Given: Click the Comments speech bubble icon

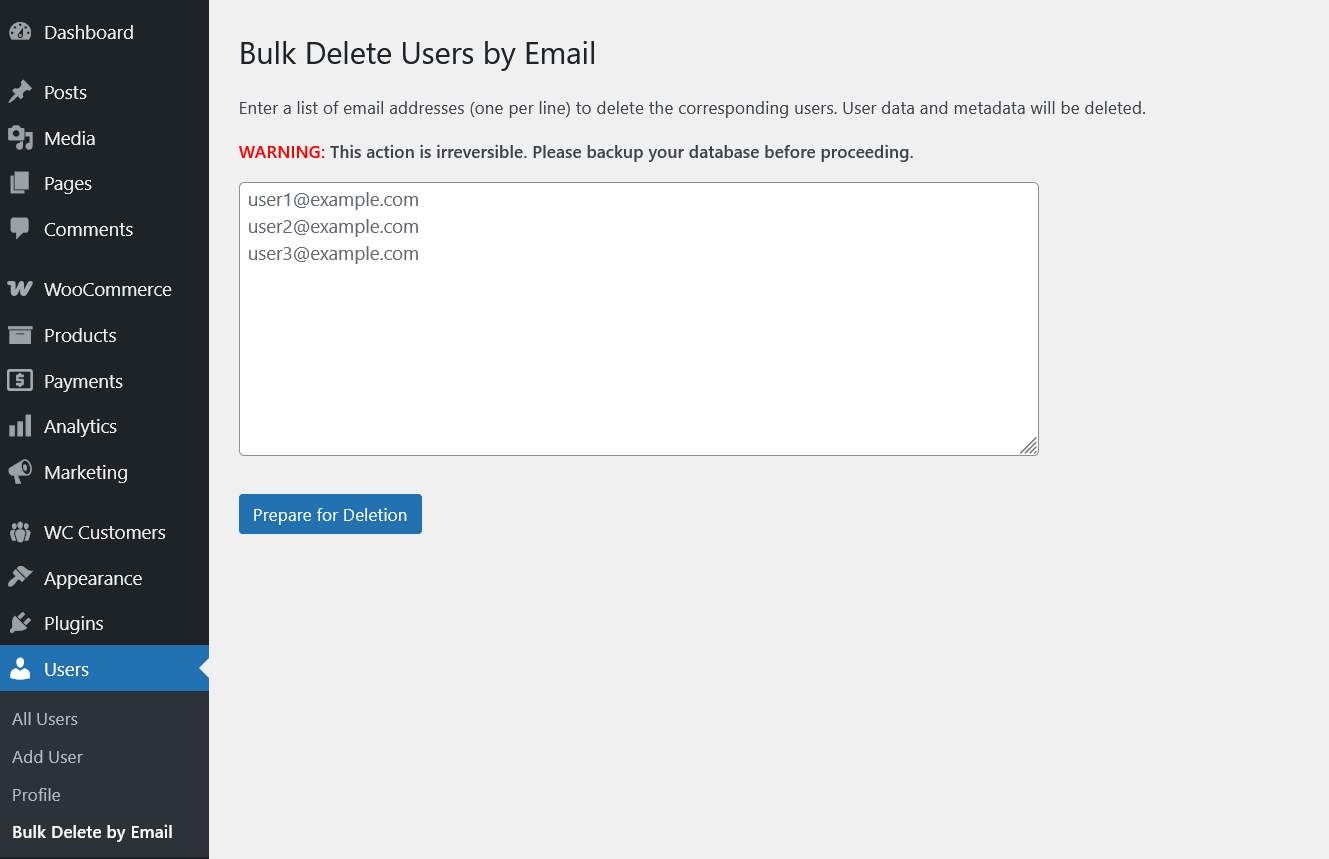Looking at the screenshot, I should (20, 229).
